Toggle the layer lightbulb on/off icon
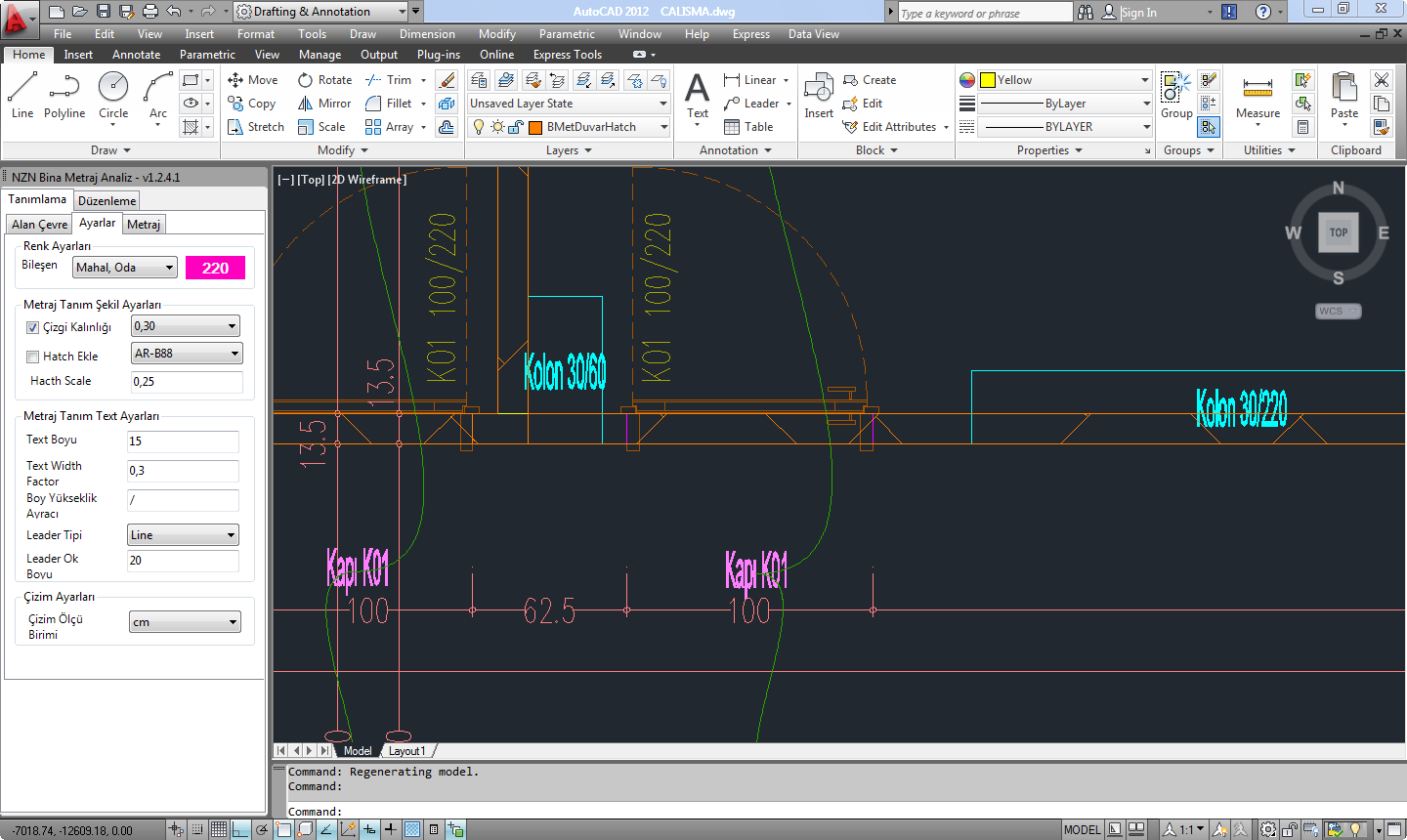The width and height of the screenshot is (1407, 840). click(x=478, y=127)
